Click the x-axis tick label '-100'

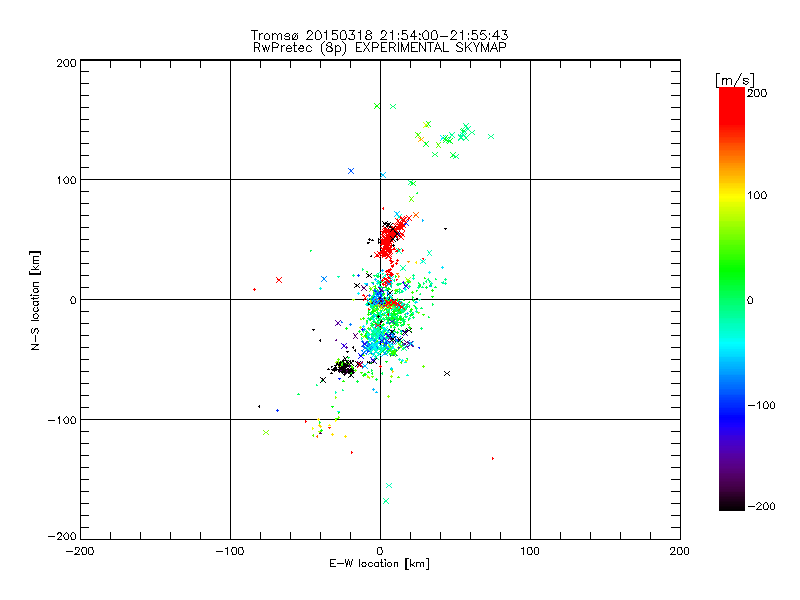coord(230,551)
